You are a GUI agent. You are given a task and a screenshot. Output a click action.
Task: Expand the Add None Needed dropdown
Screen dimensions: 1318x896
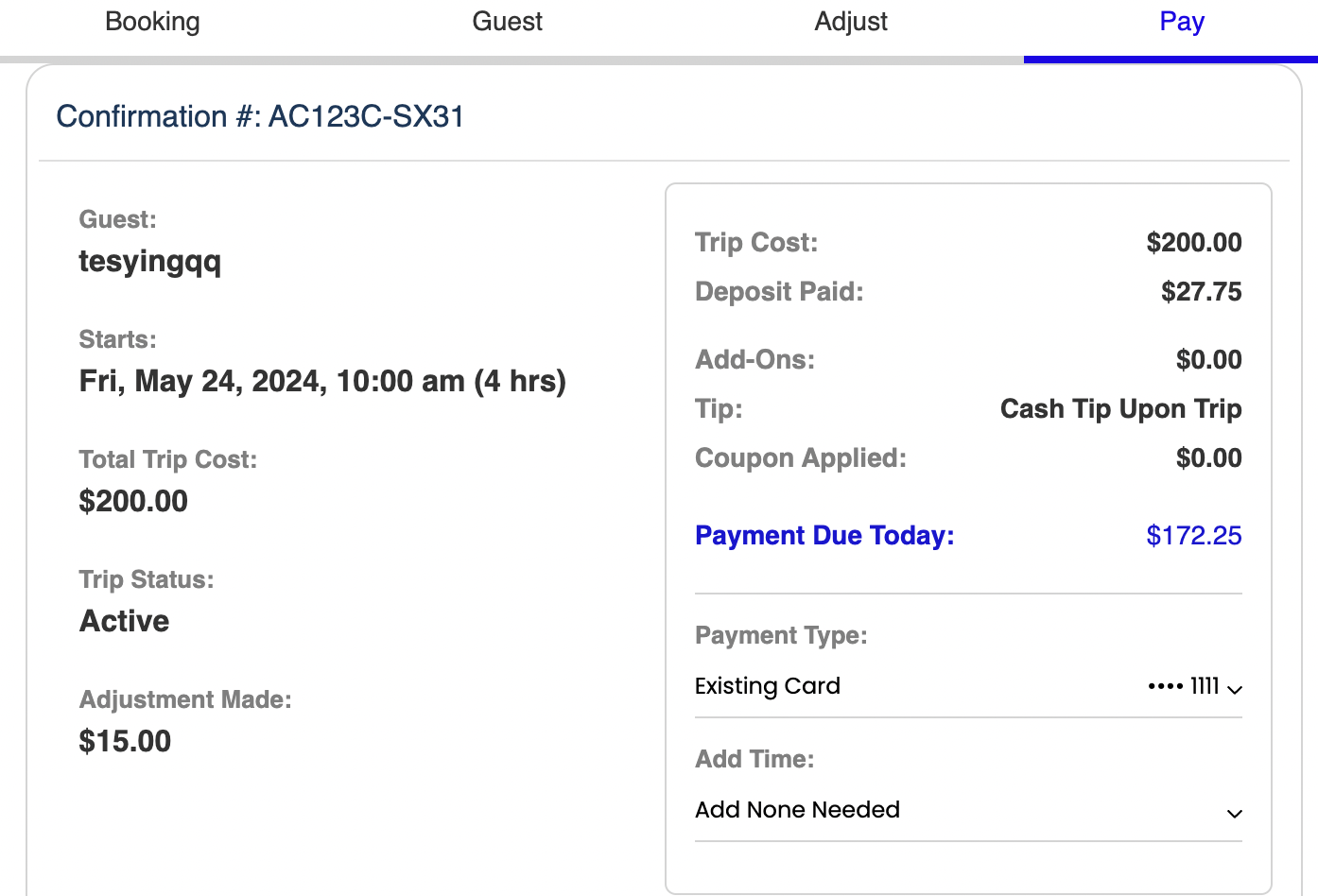point(797,810)
